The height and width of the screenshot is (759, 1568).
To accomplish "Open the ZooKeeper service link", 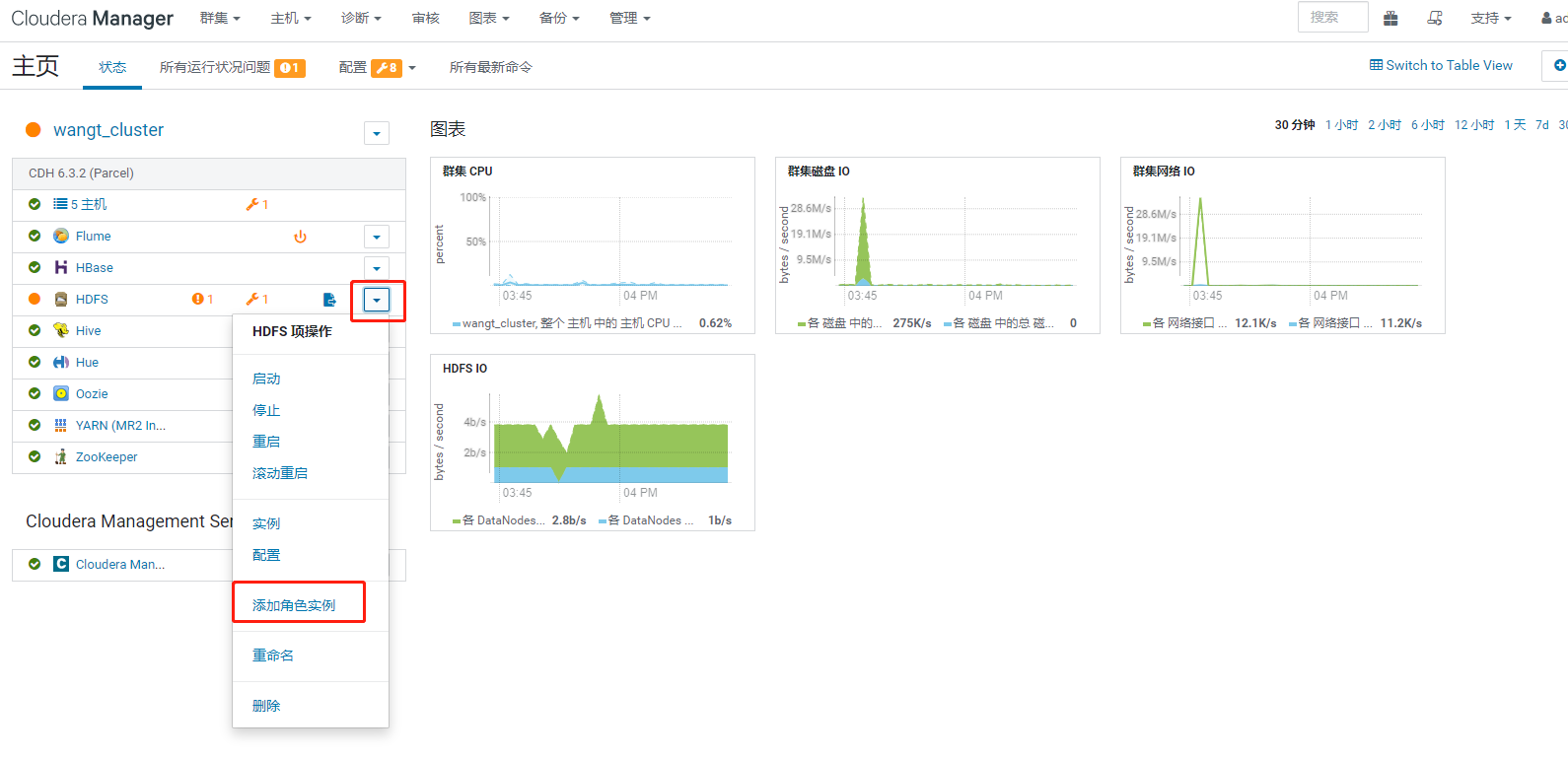I will pyautogui.click(x=107, y=457).
